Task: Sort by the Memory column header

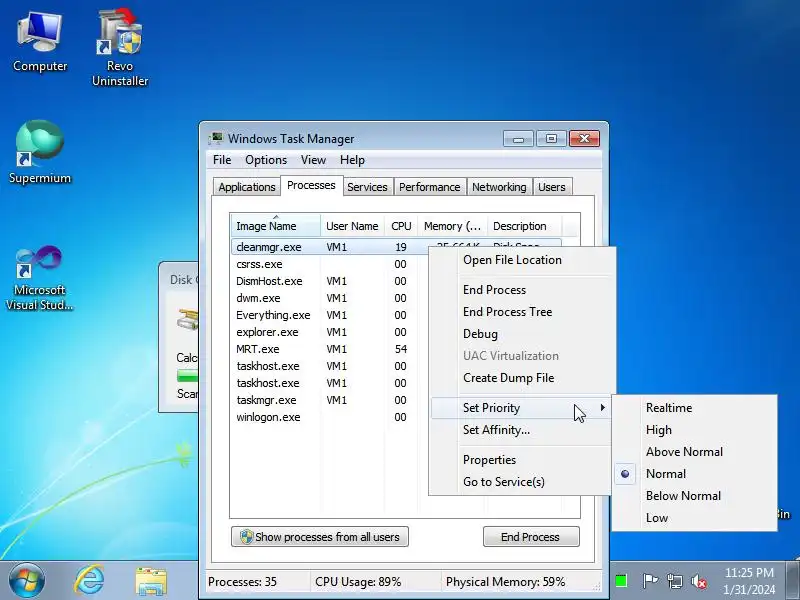Action: (452, 226)
